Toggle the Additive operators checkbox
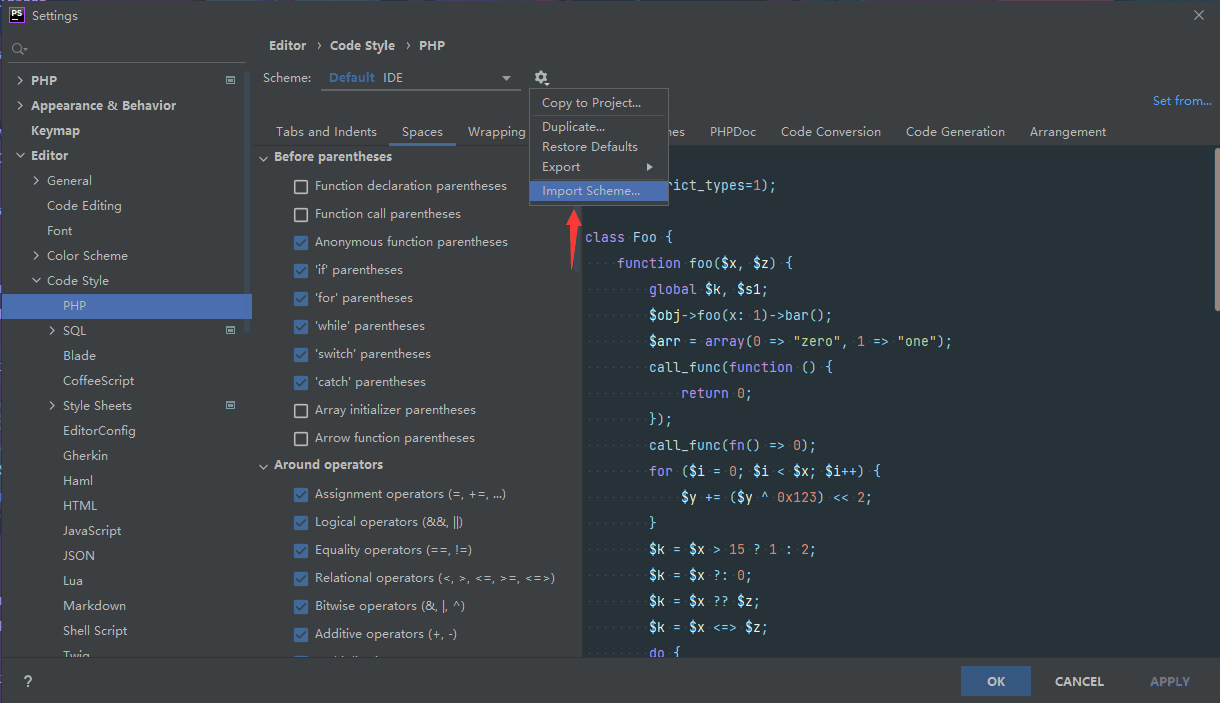This screenshot has height=703, width=1220. [301, 634]
